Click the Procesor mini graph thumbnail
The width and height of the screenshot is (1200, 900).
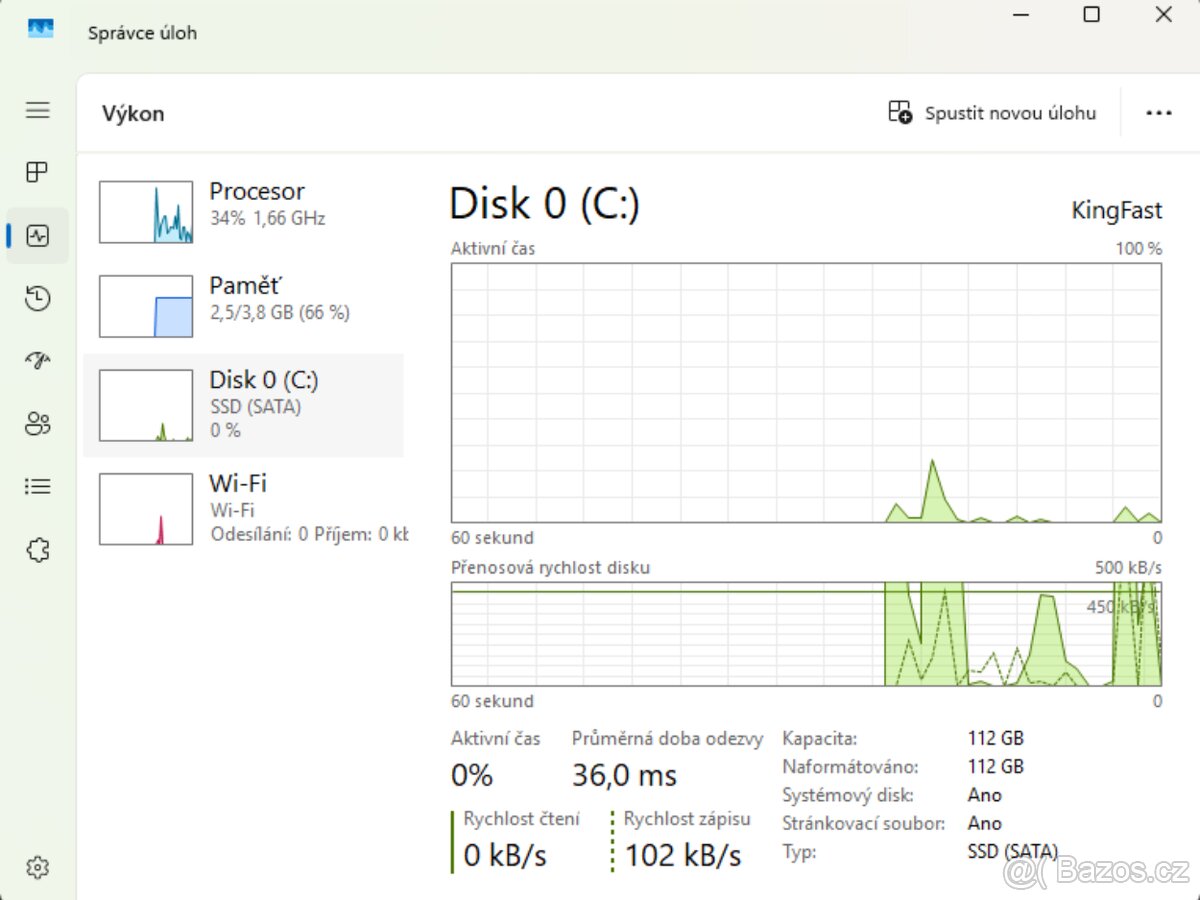pos(146,211)
